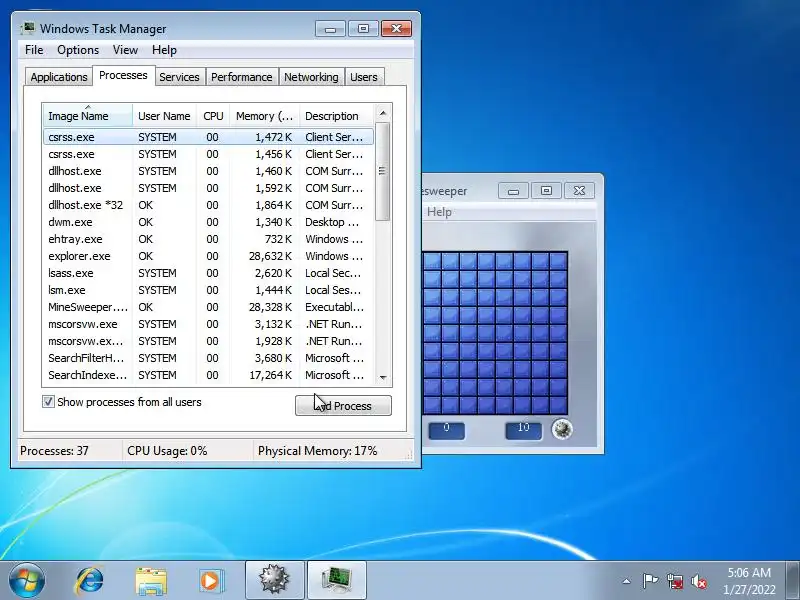The image size is (800, 600).
Task: Select the ehtray.exe process row
Action: tap(208, 239)
